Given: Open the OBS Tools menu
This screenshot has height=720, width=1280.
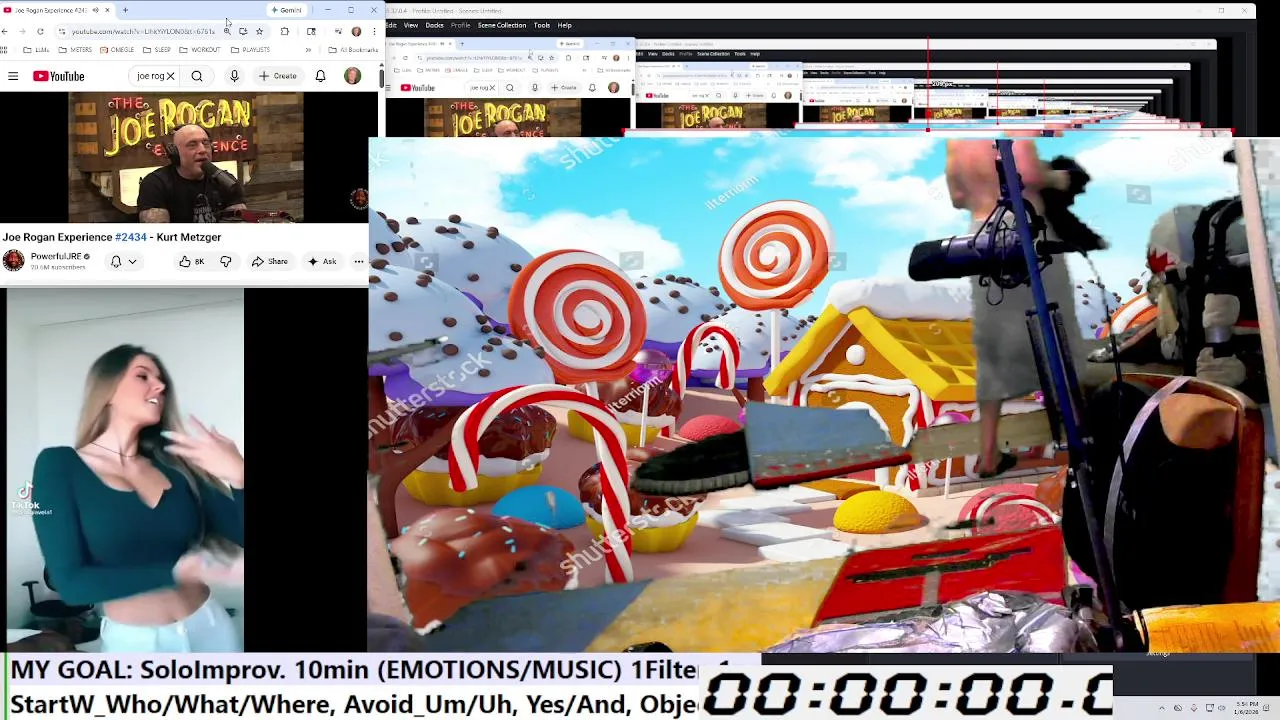Looking at the screenshot, I should point(541,25).
